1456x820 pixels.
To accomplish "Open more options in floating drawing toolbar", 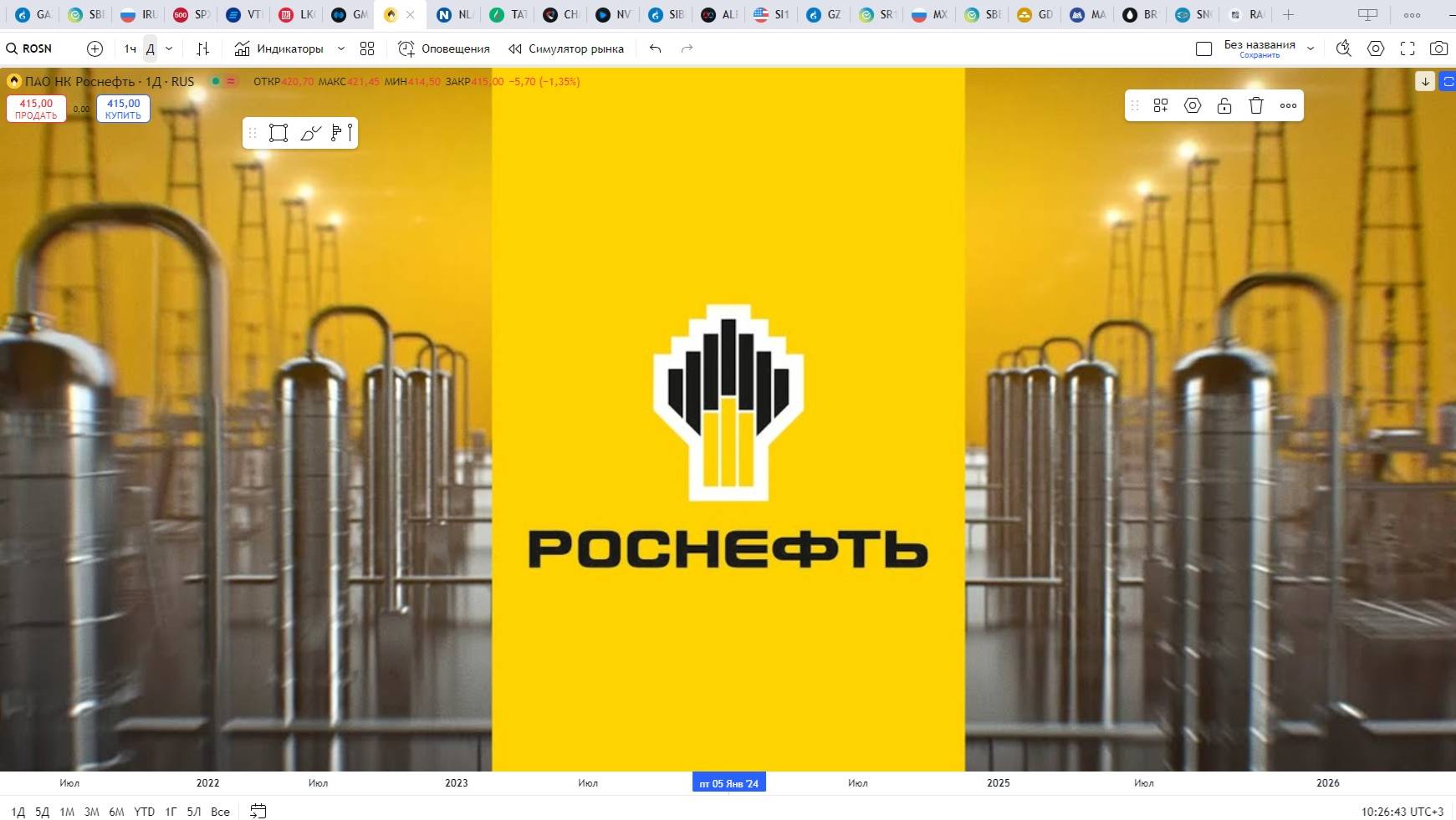I will [x=1288, y=105].
